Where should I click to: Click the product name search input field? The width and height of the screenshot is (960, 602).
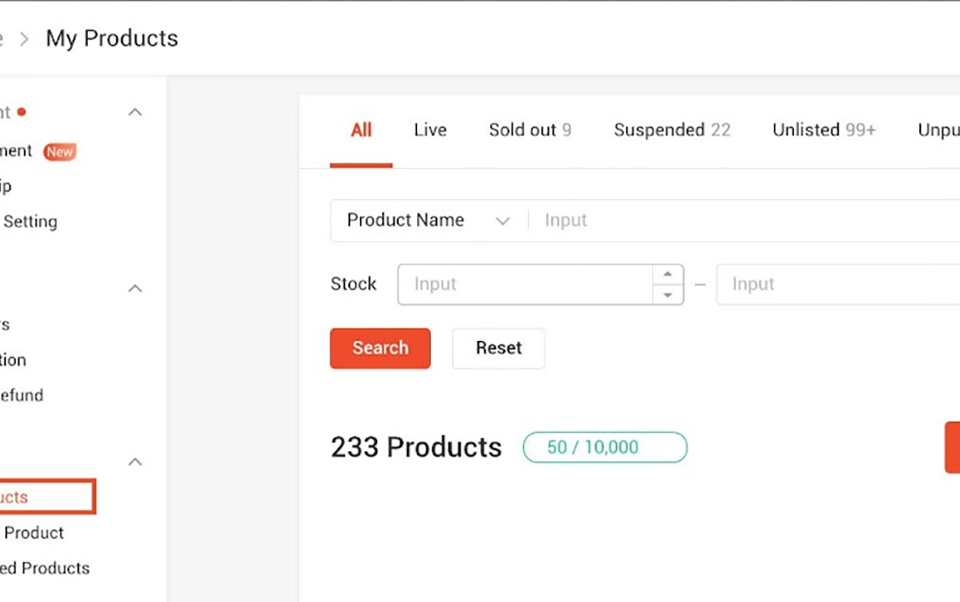700,220
